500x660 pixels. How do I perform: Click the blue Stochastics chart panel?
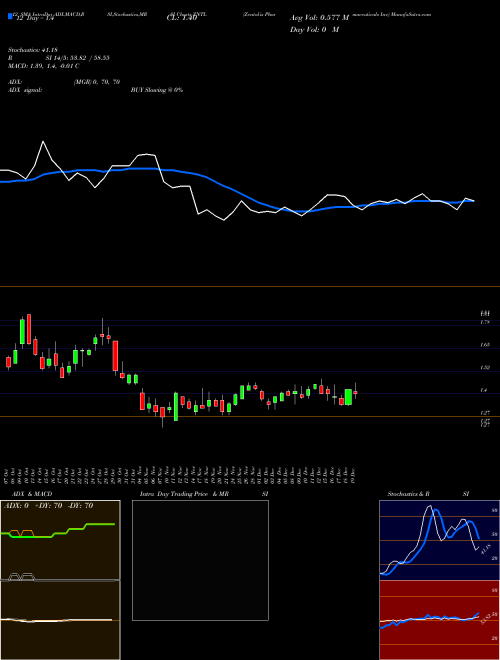click(x=439, y=540)
